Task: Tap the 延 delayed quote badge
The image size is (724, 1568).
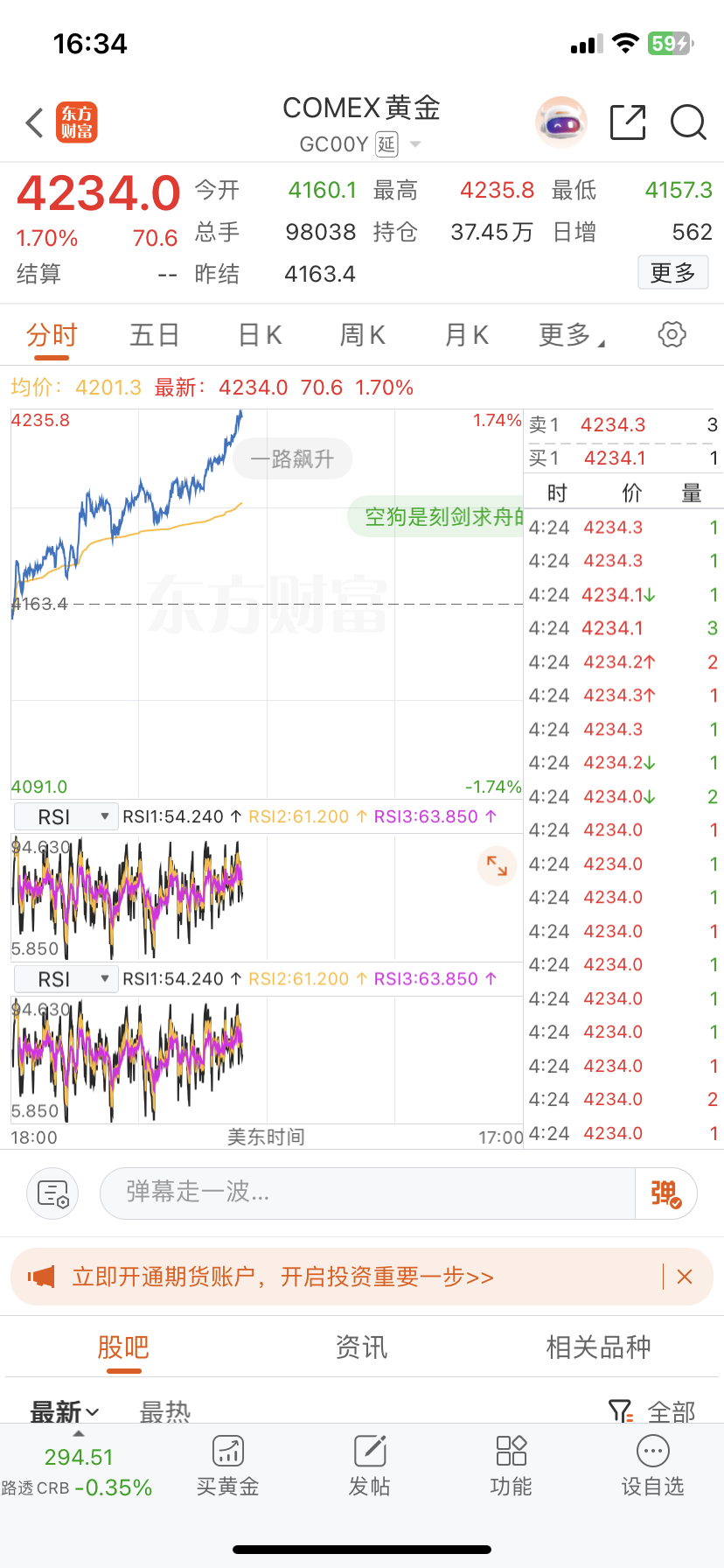Action: click(386, 144)
